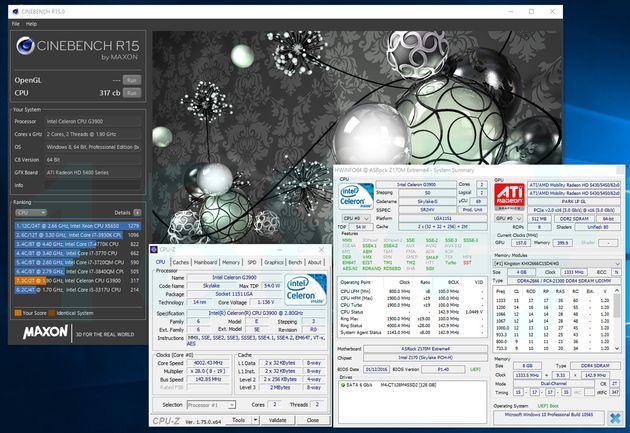630x433 pixels.
Task: Click the Intel Celeron logo in HWiNFO
Action: (356, 196)
